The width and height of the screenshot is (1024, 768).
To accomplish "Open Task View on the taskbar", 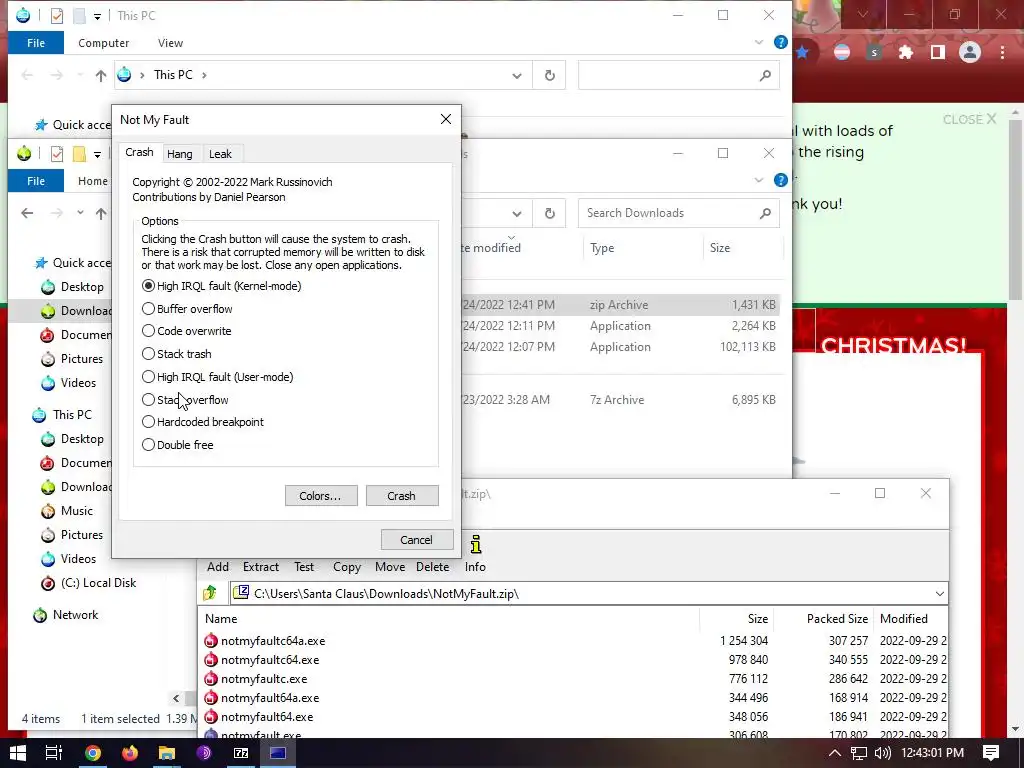I will (x=54, y=753).
